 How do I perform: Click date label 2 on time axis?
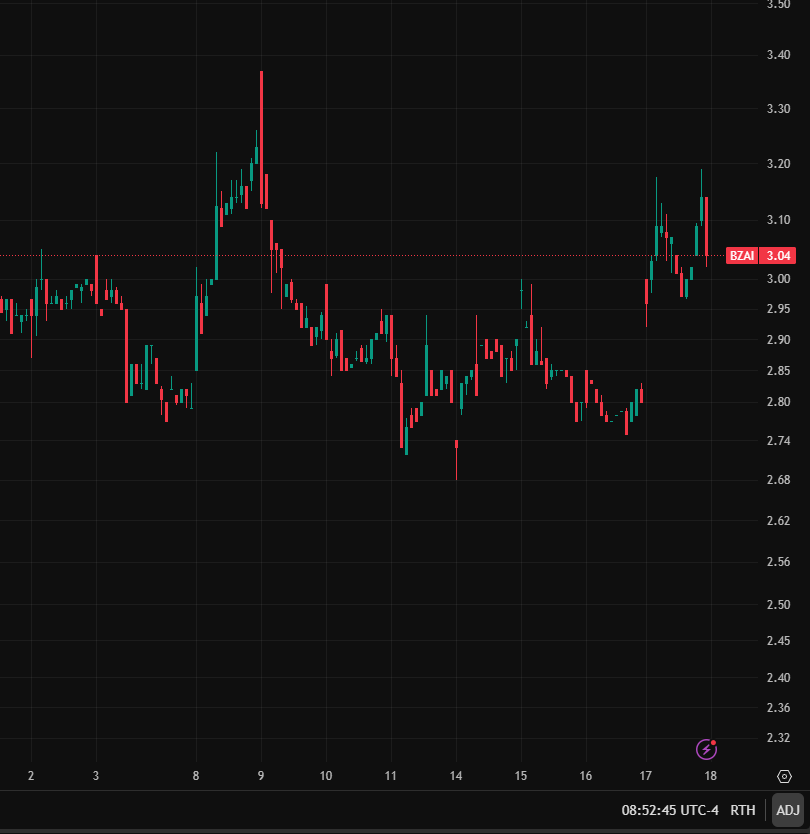(31, 776)
